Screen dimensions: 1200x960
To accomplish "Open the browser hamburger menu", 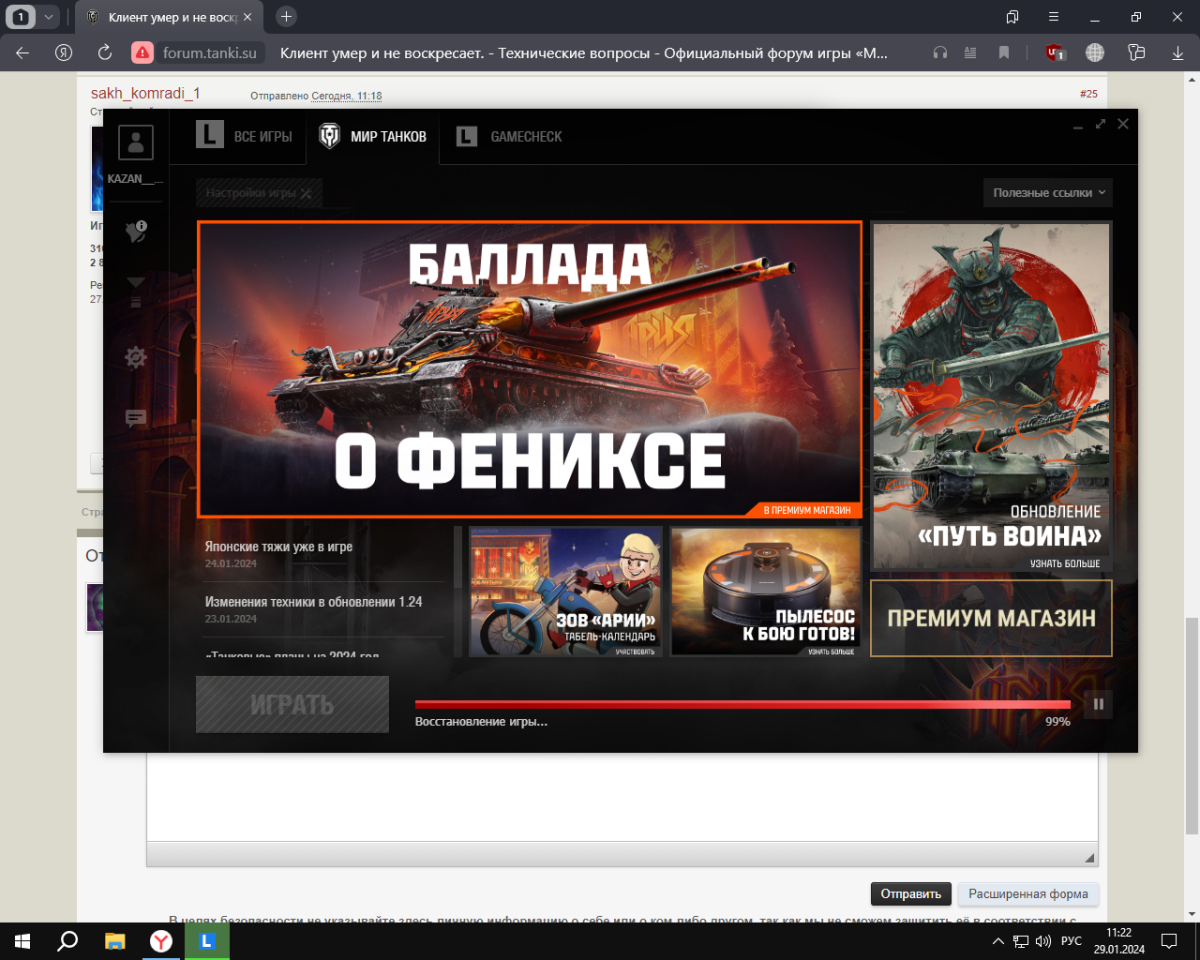I will click(x=1053, y=17).
